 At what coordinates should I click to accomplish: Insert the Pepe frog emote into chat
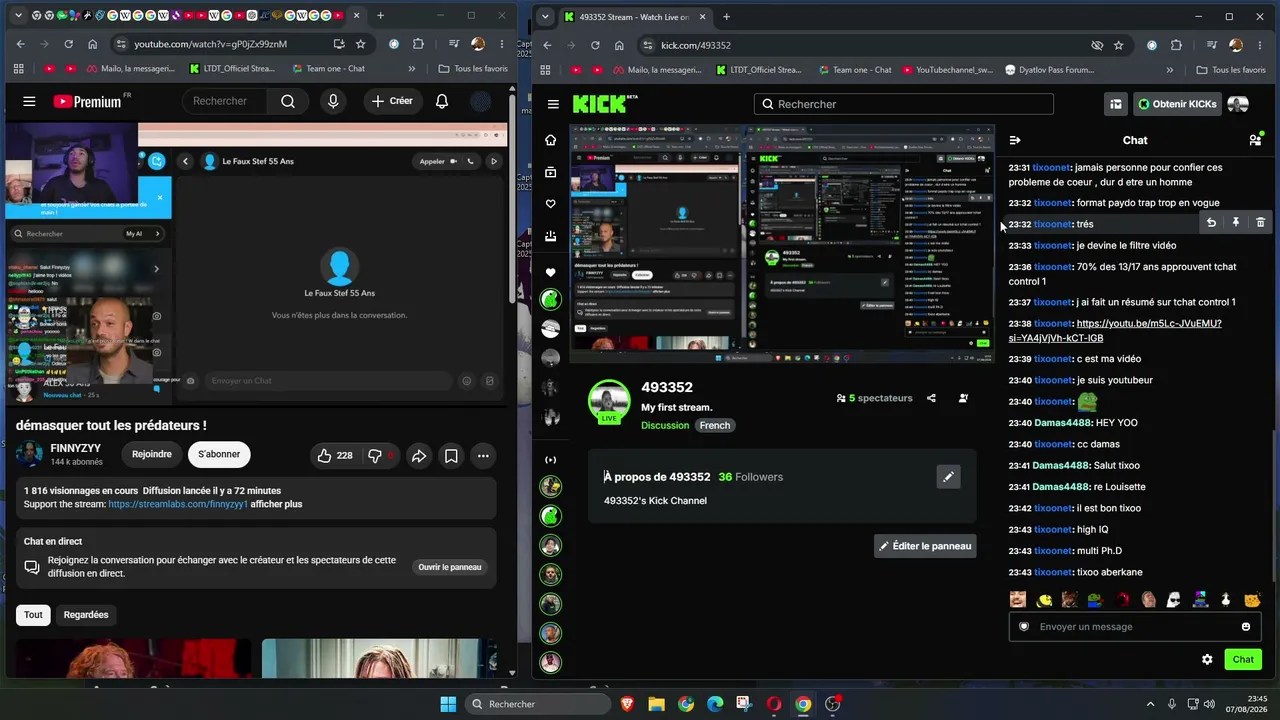(1096, 600)
